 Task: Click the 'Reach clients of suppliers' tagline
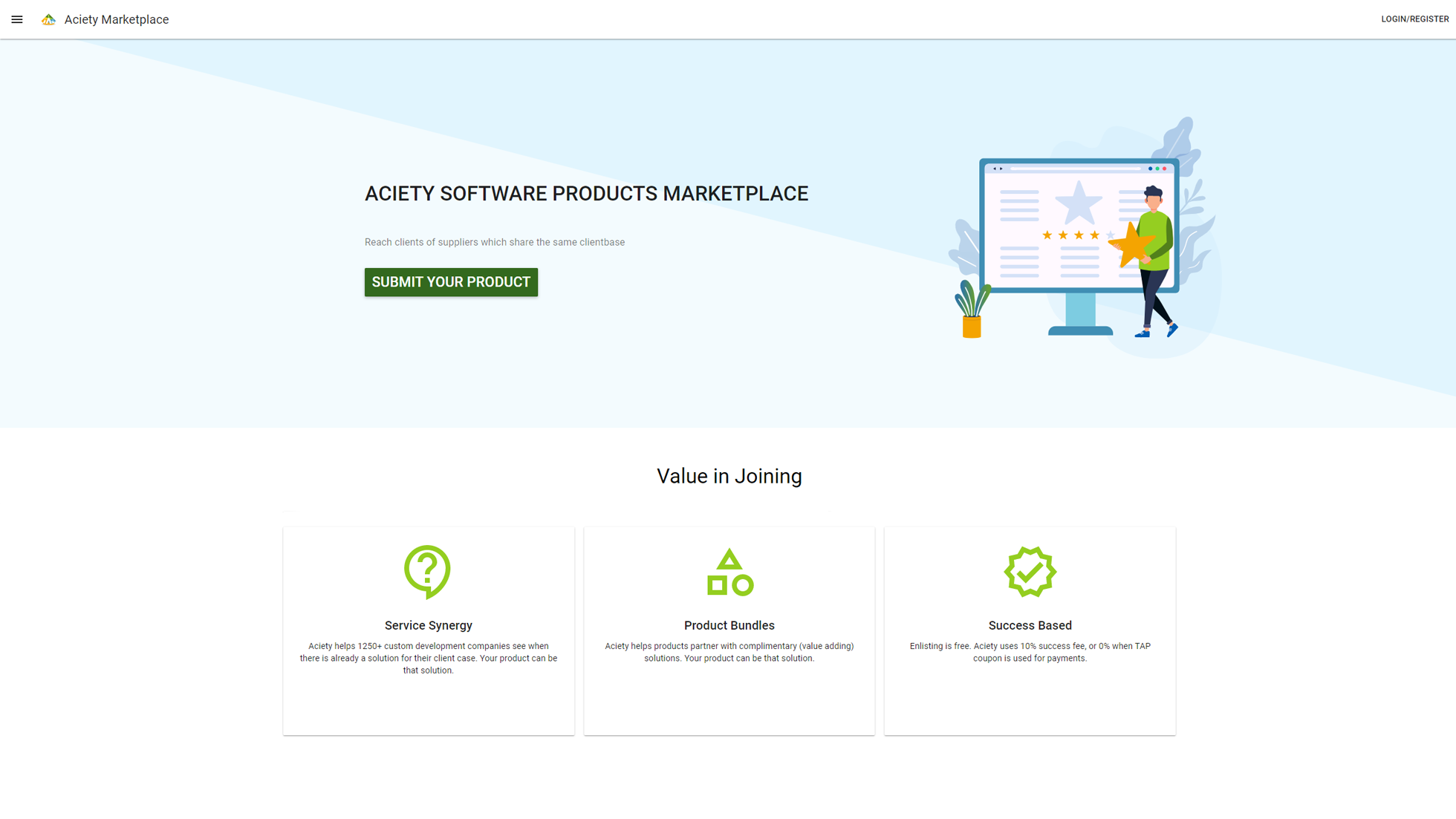pyautogui.click(x=495, y=242)
